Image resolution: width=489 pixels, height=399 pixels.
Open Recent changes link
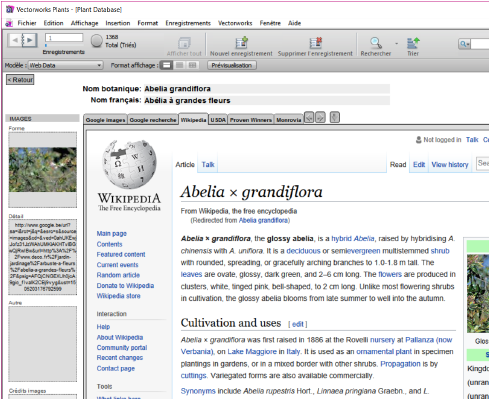tap(120, 358)
